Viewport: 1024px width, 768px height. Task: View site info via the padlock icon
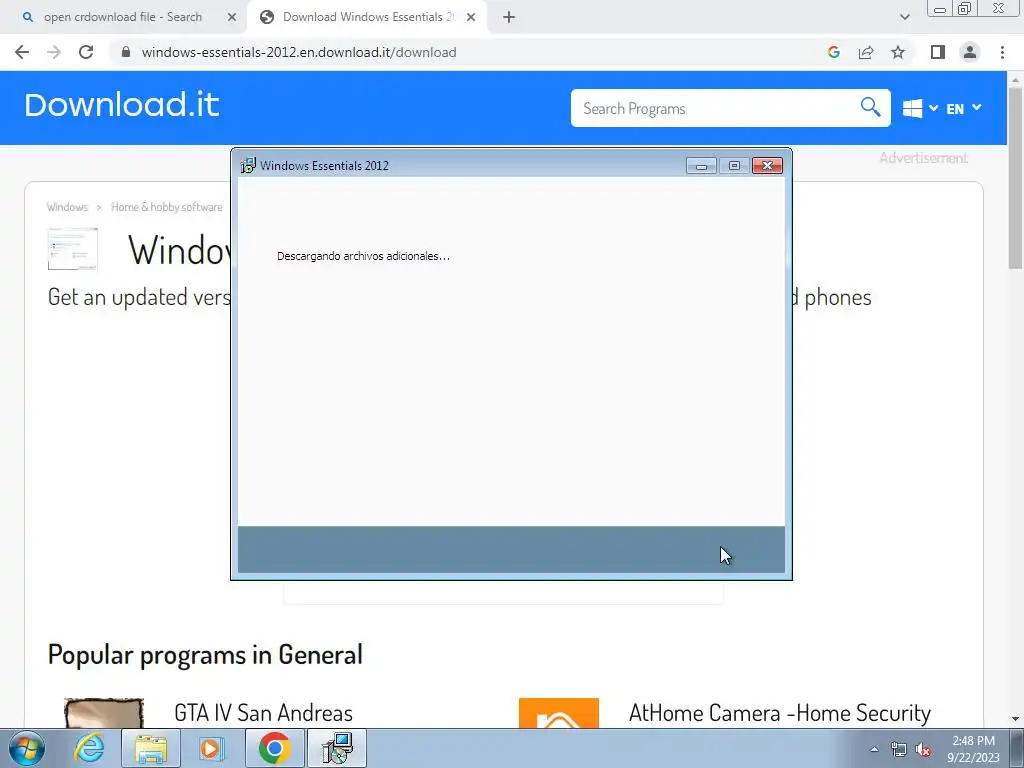(126, 52)
